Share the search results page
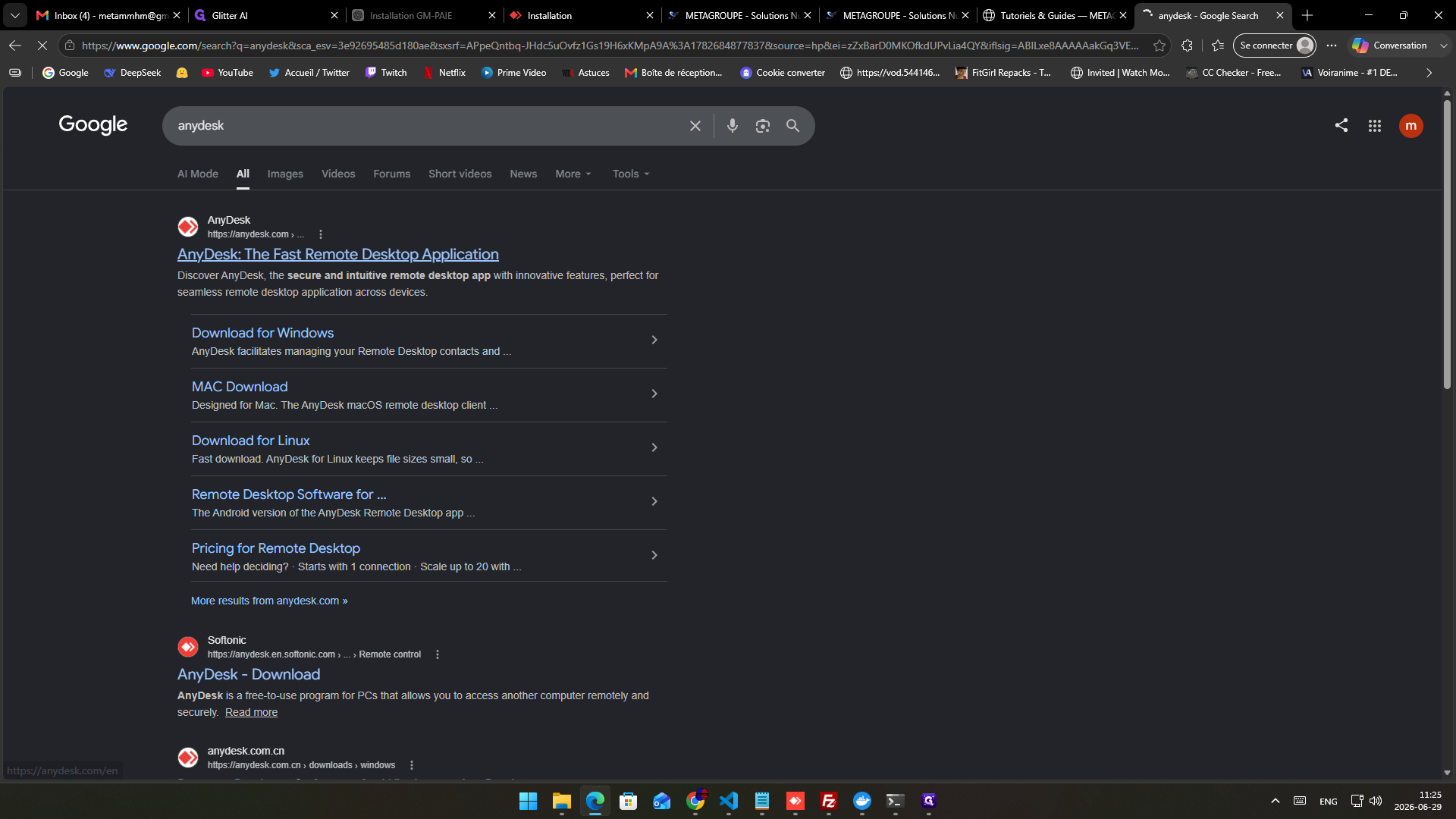Image resolution: width=1456 pixels, height=819 pixels. tap(1341, 125)
